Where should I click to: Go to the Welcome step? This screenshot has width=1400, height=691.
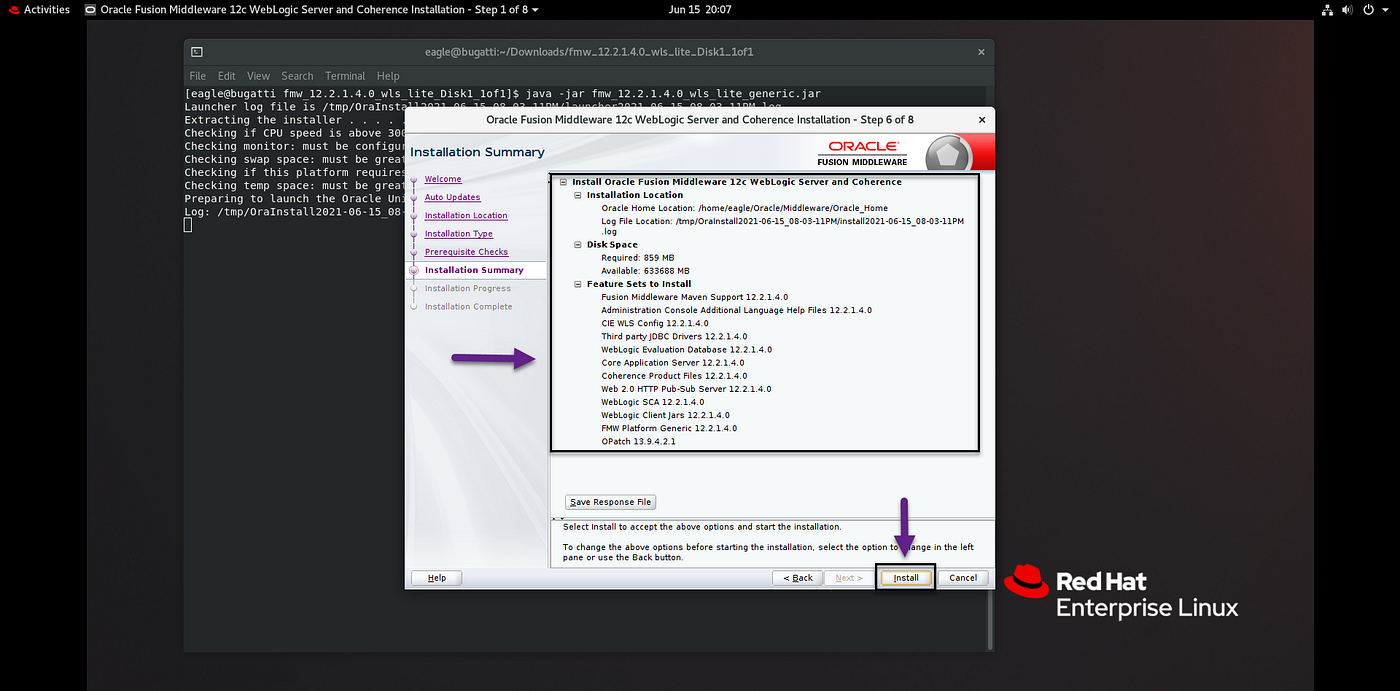[x=443, y=179]
